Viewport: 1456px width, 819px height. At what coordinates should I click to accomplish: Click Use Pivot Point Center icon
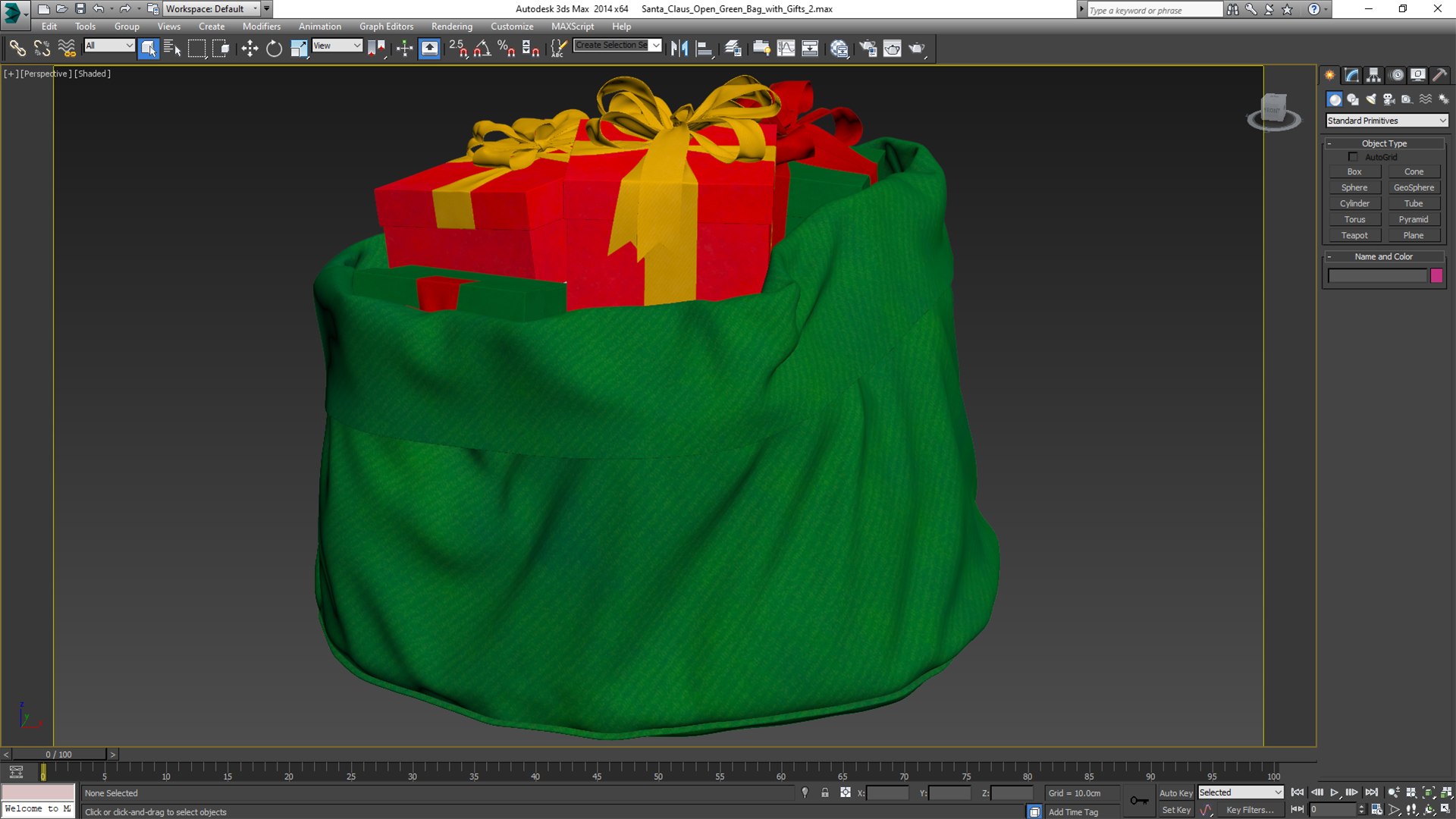click(x=377, y=49)
